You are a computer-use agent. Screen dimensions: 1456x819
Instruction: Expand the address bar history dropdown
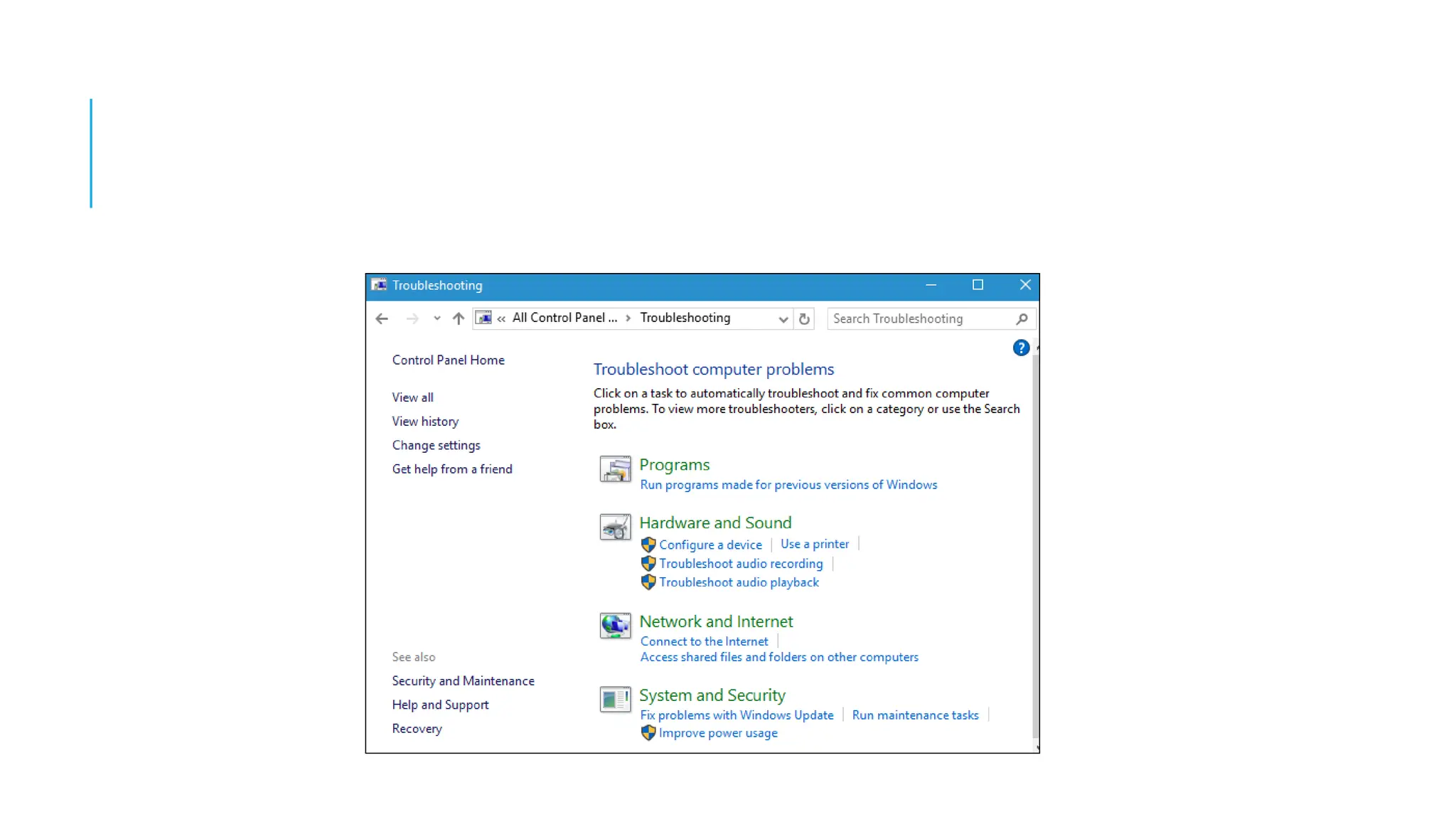pyautogui.click(x=783, y=319)
